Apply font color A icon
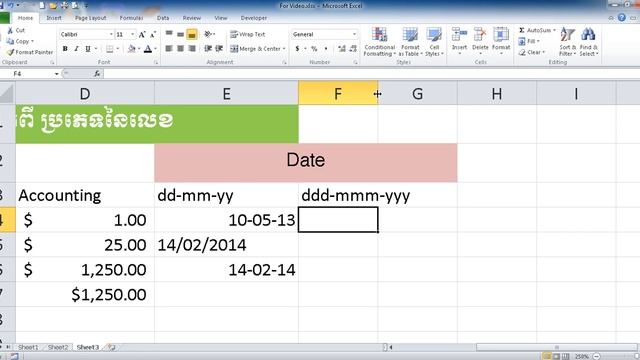The width and height of the screenshot is (640, 360). (148, 49)
